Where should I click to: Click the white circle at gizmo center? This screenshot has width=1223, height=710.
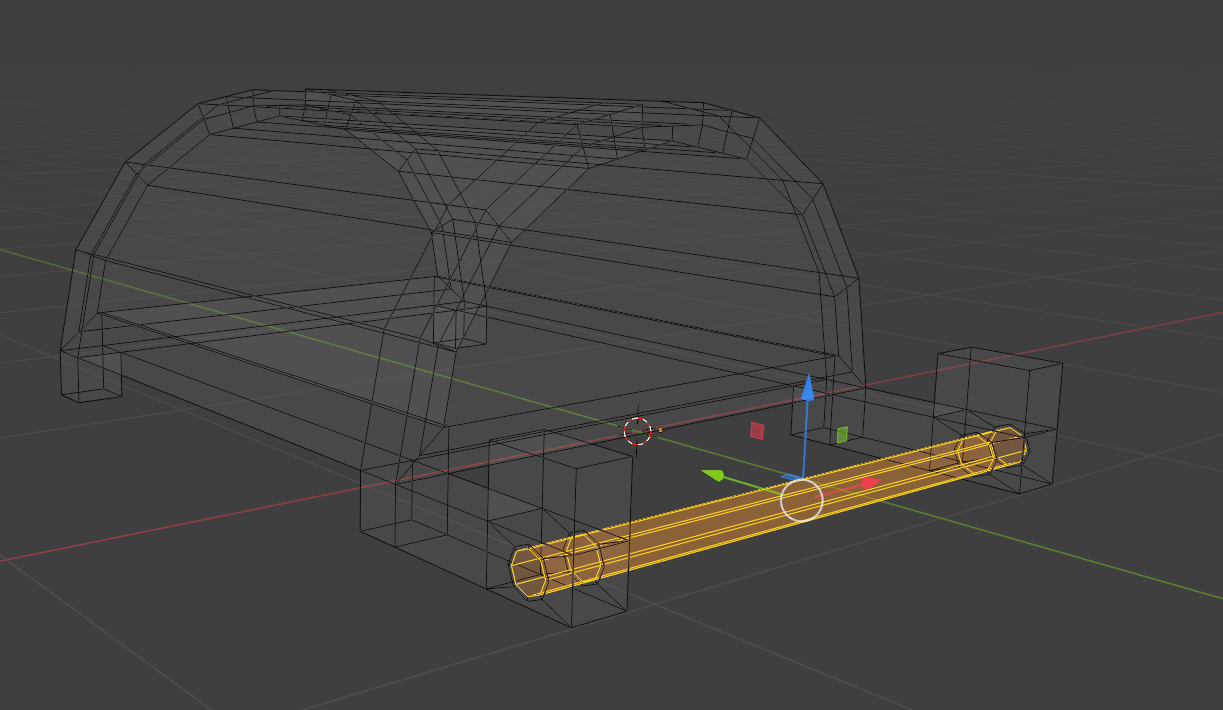(x=801, y=500)
